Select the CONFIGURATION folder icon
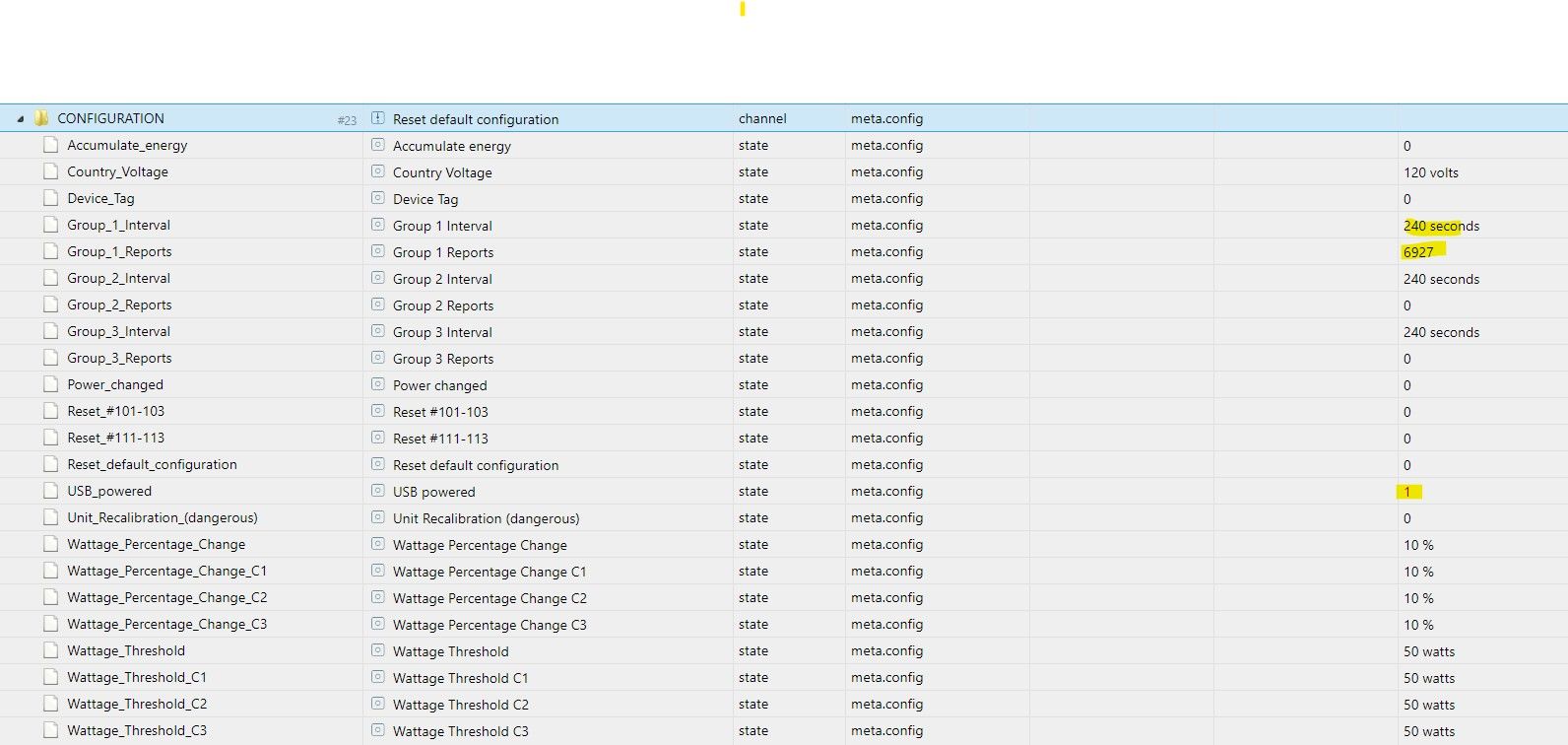Screen dimensions: 1568x745 (41, 118)
